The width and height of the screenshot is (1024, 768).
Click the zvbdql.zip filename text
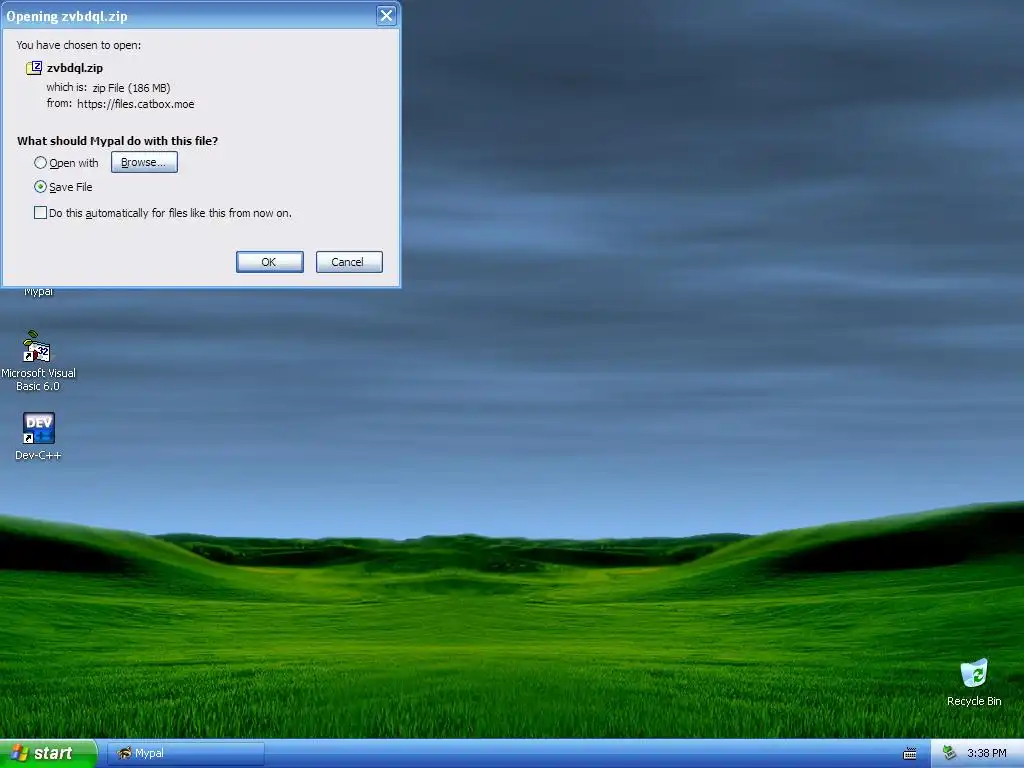pos(74,68)
